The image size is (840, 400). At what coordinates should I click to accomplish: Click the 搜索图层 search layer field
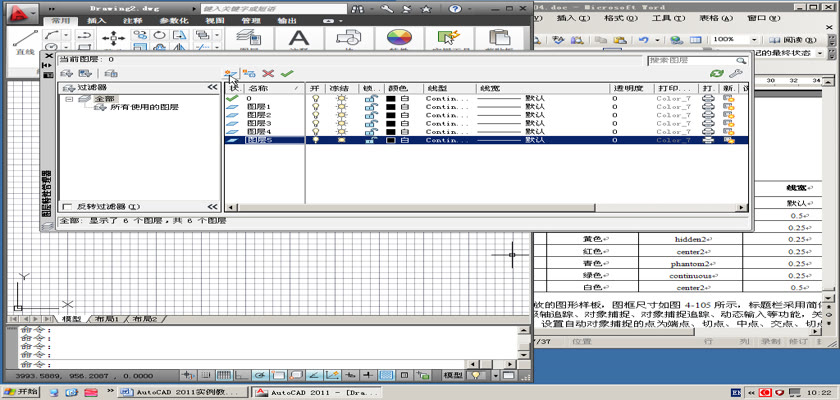pos(697,61)
